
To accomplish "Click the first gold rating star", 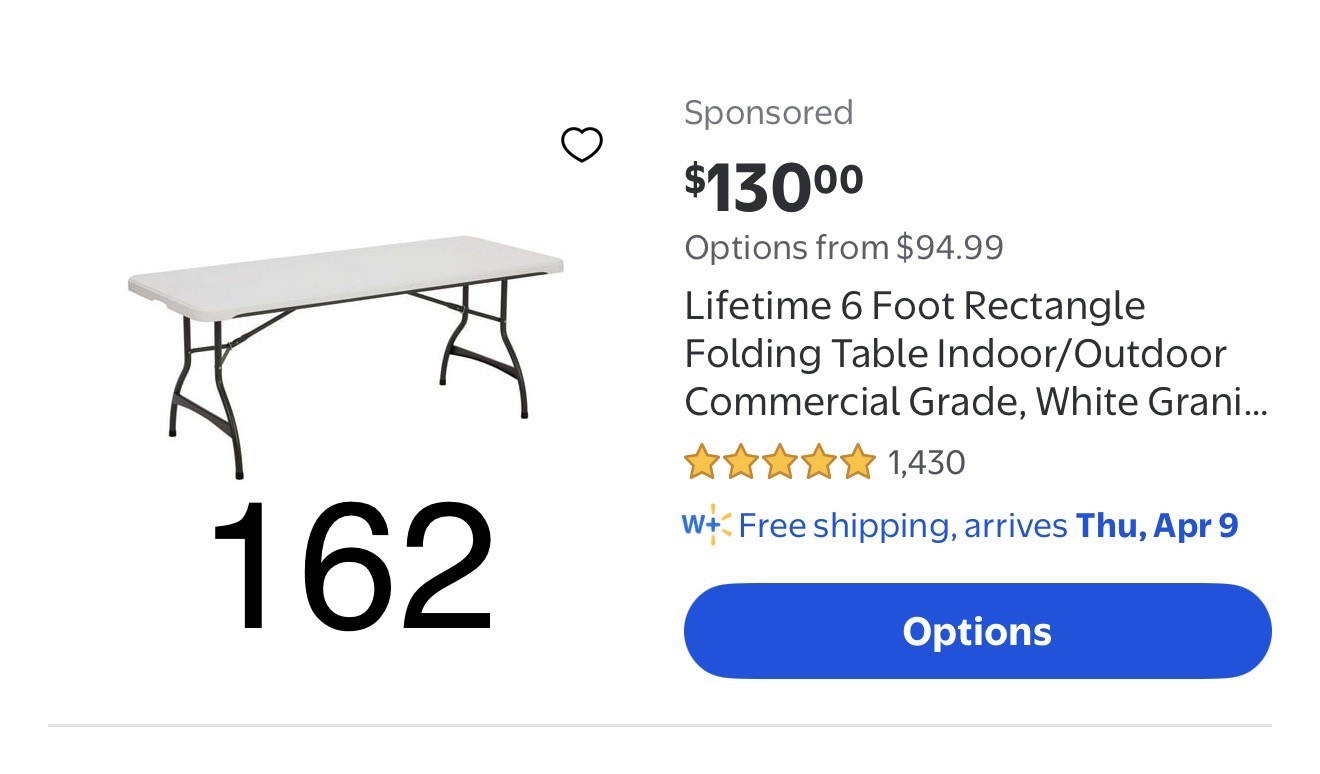I will click(701, 463).
